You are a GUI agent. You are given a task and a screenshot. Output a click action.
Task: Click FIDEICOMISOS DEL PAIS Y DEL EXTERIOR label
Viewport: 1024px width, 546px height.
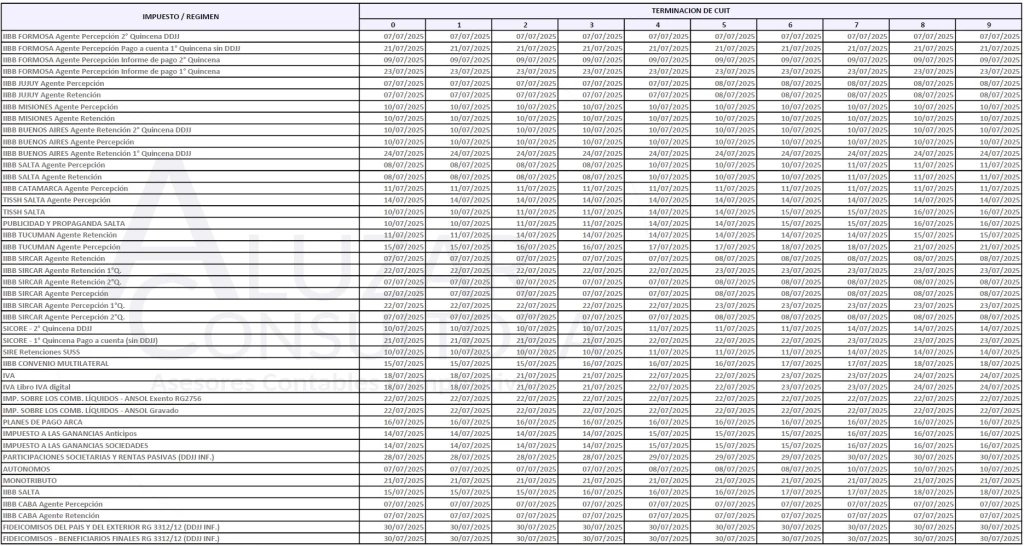pos(112,528)
